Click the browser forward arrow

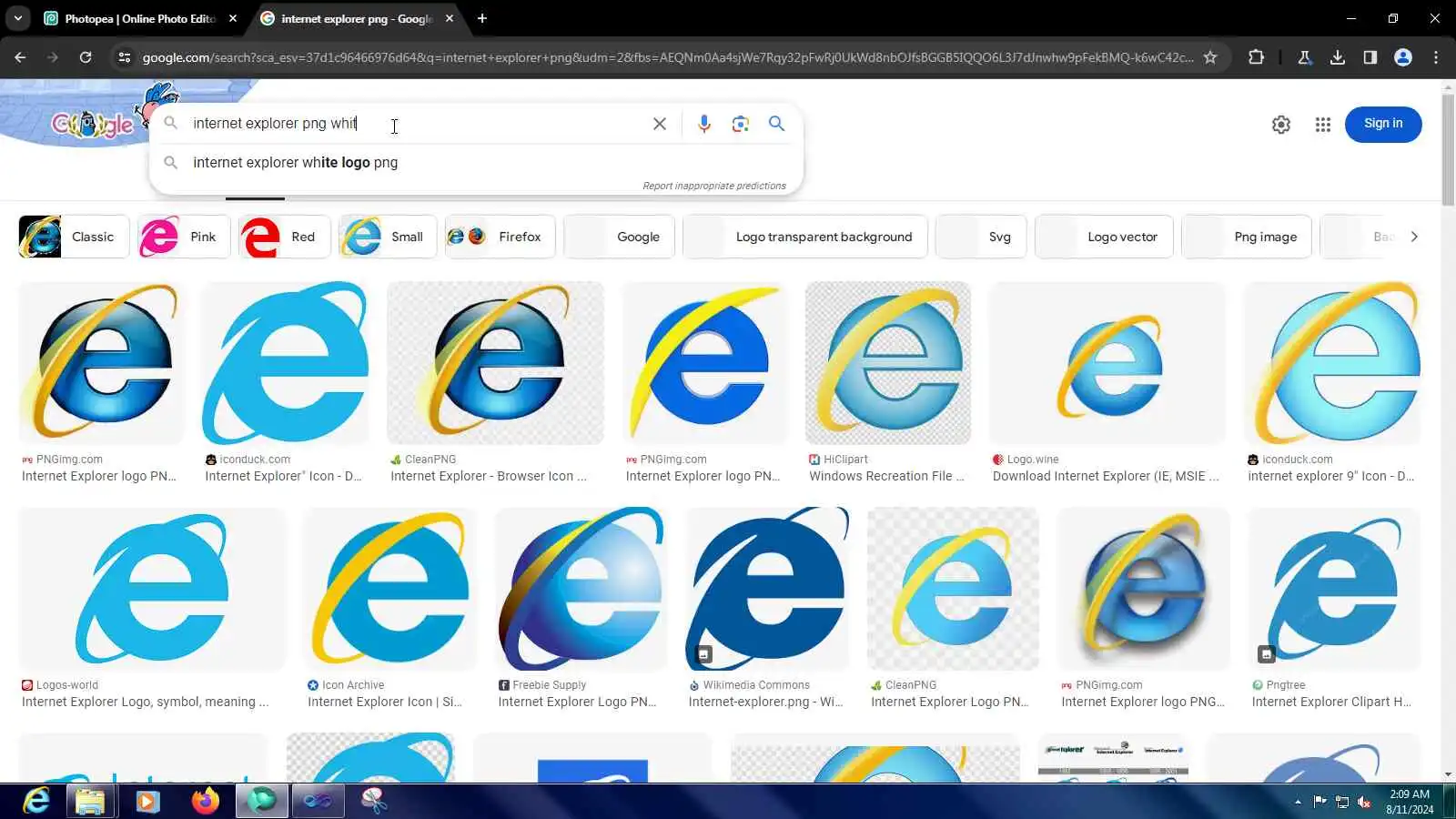[53, 57]
